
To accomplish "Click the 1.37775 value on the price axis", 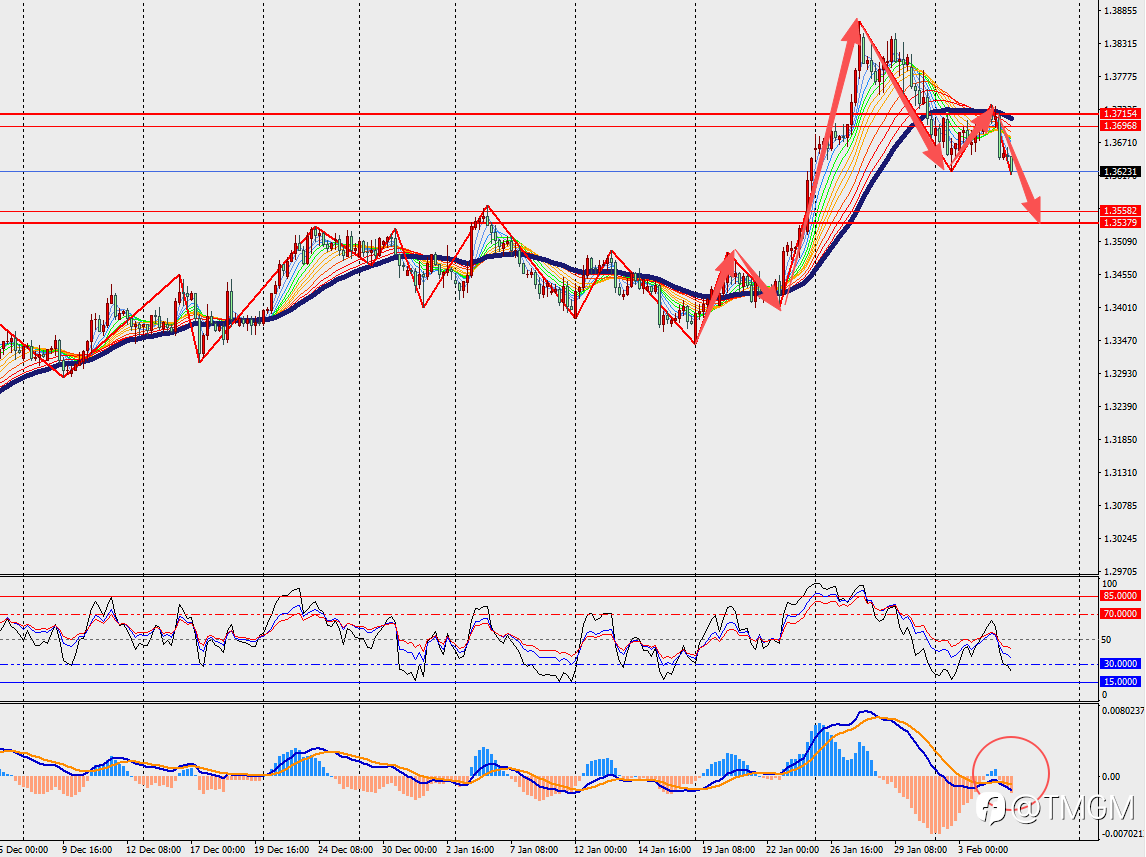I will [1120, 77].
